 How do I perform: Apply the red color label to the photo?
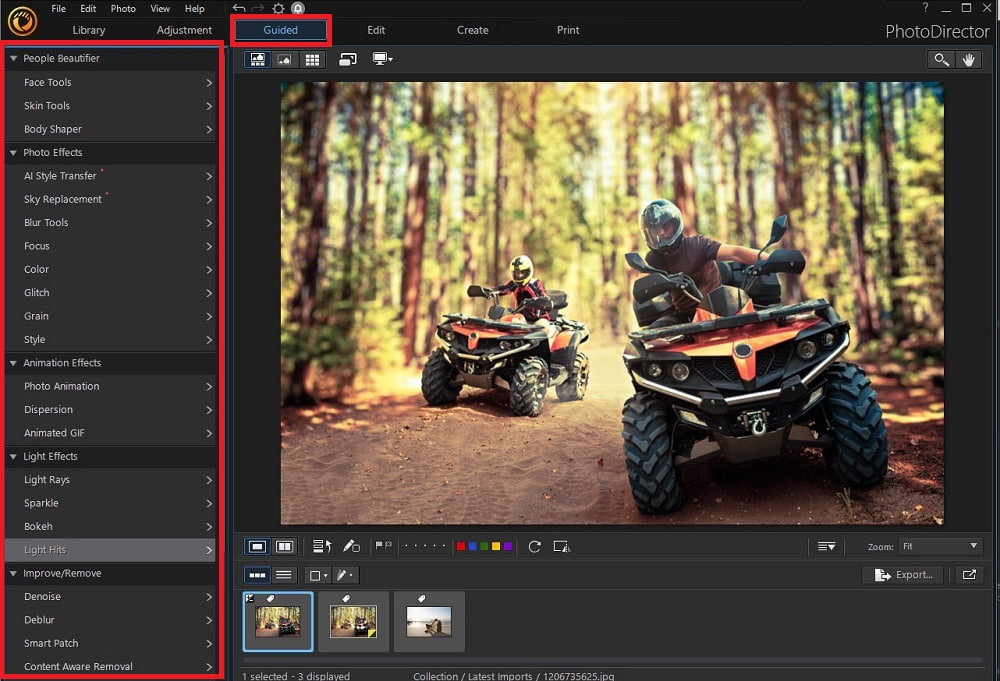[x=461, y=546]
